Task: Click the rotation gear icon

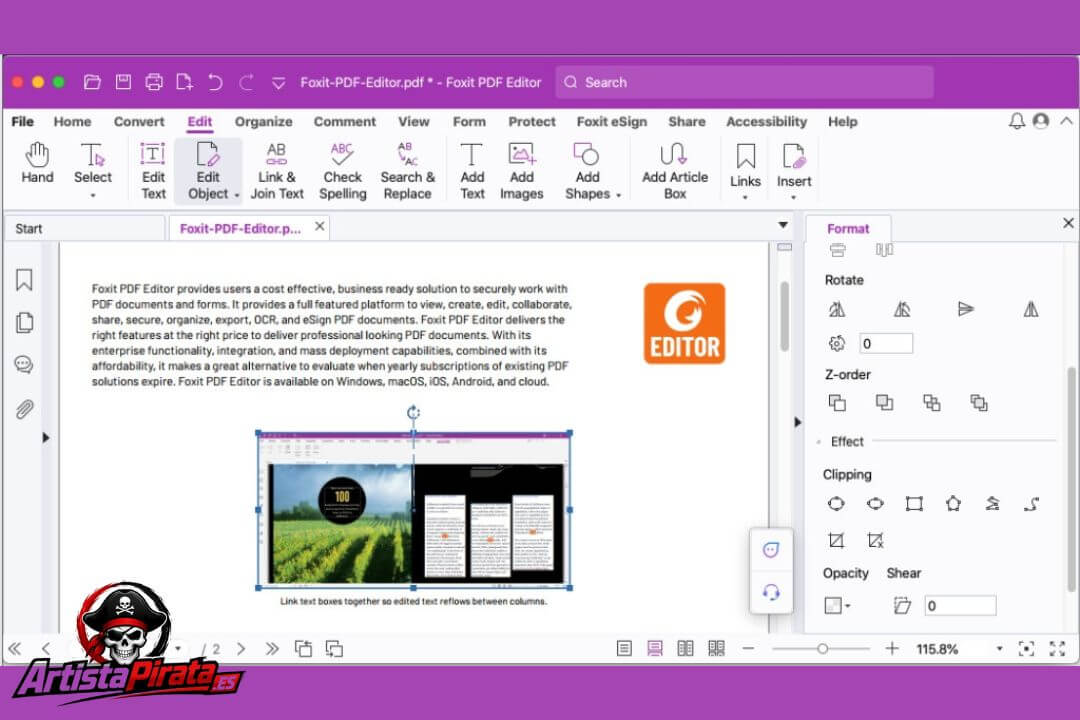Action: click(837, 343)
